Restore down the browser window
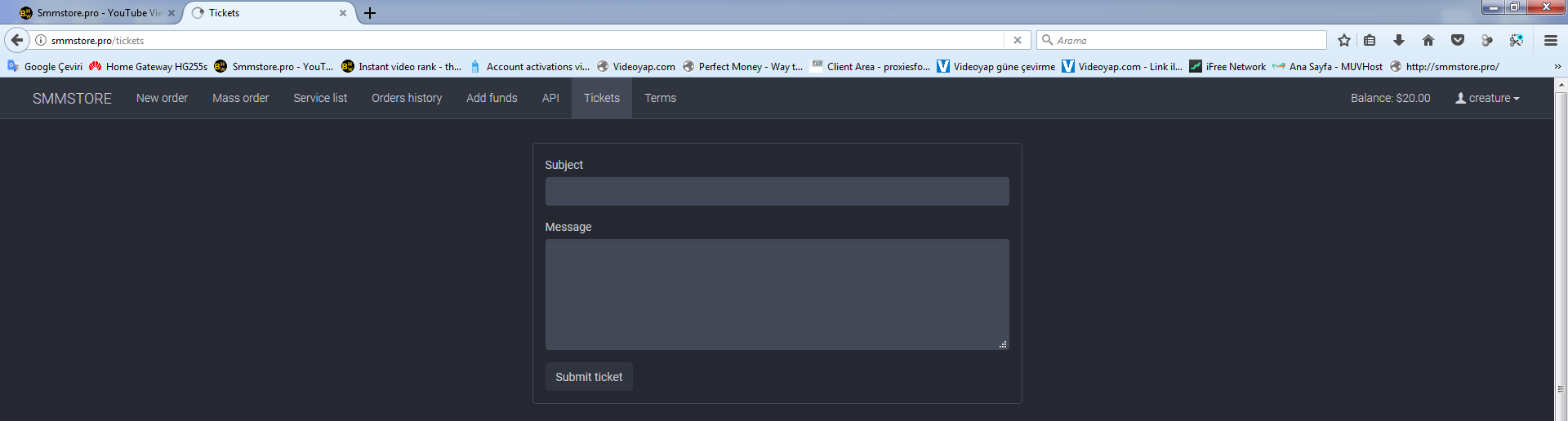This screenshot has height=421, width=1568. [x=1515, y=7]
